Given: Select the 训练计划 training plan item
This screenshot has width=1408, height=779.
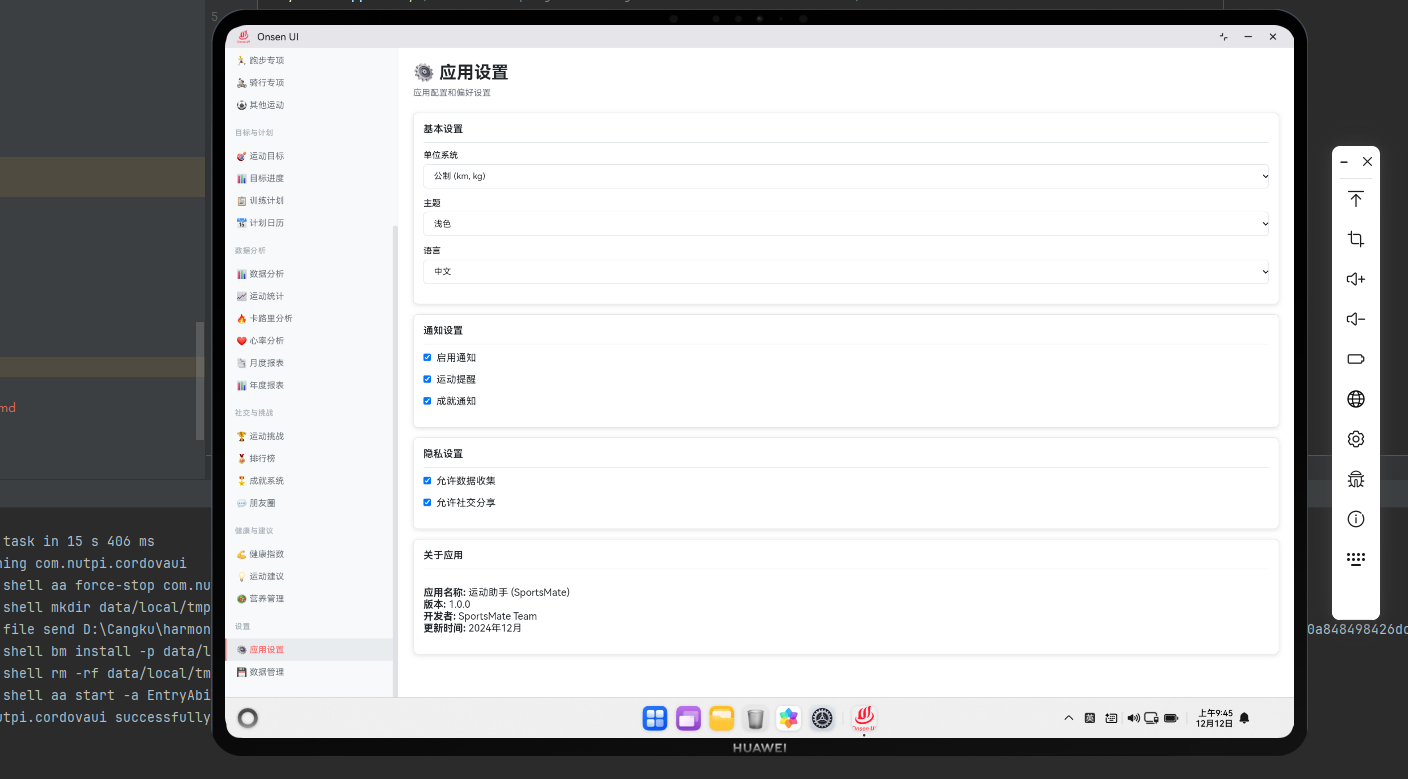Looking at the screenshot, I should click(x=263, y=200).
